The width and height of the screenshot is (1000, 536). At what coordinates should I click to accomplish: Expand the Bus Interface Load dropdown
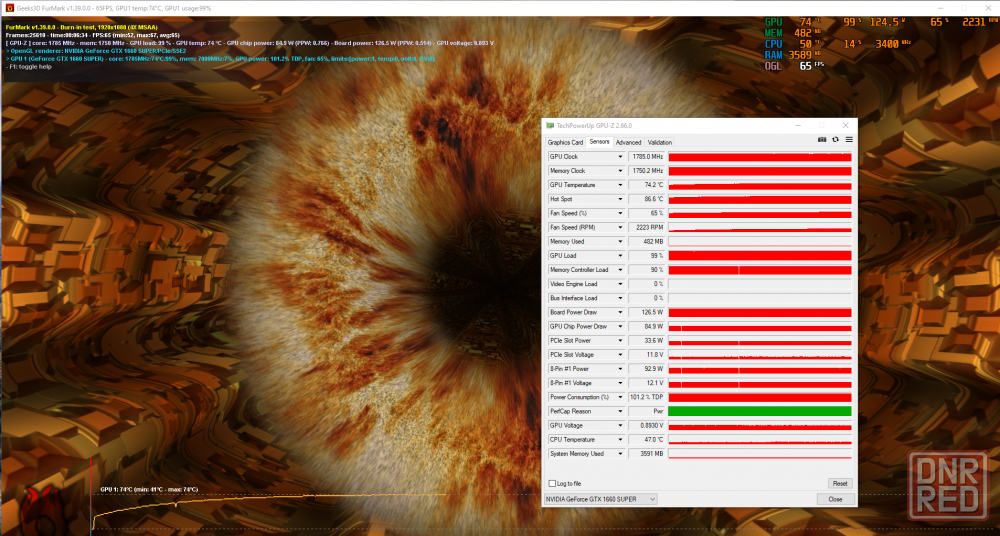tap(619, 298)
